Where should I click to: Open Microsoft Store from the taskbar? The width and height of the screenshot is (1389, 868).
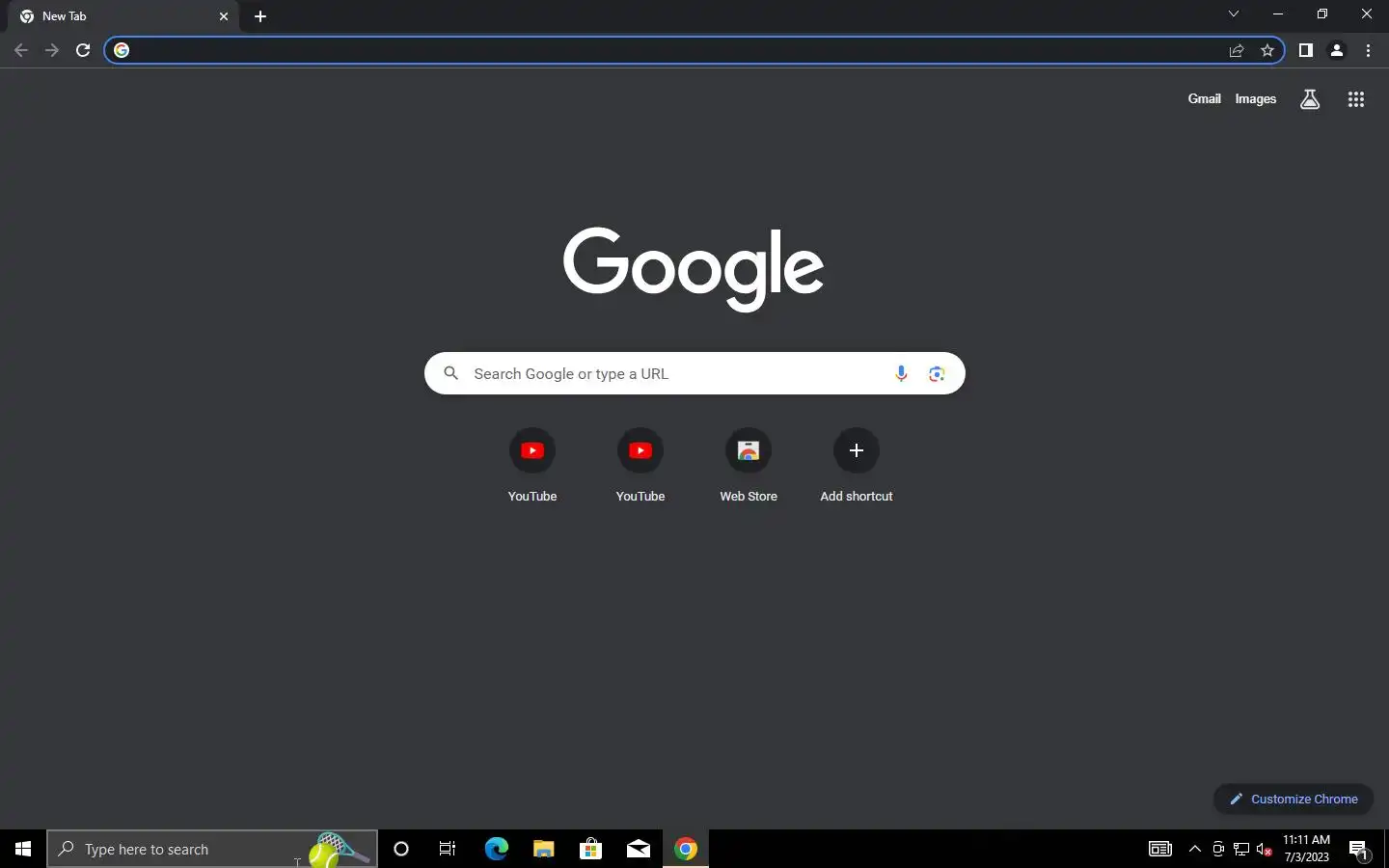[590, 849]
